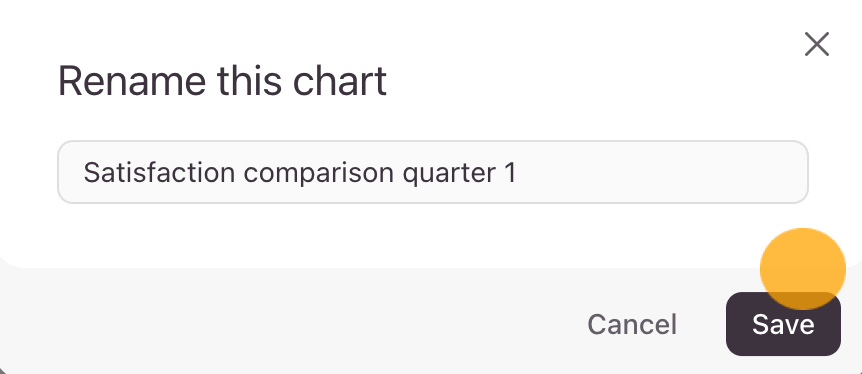This screenshot has width=862, height=374.
Task: Click the word 'Rename' in the dialog title
Action: pos(131,81)
